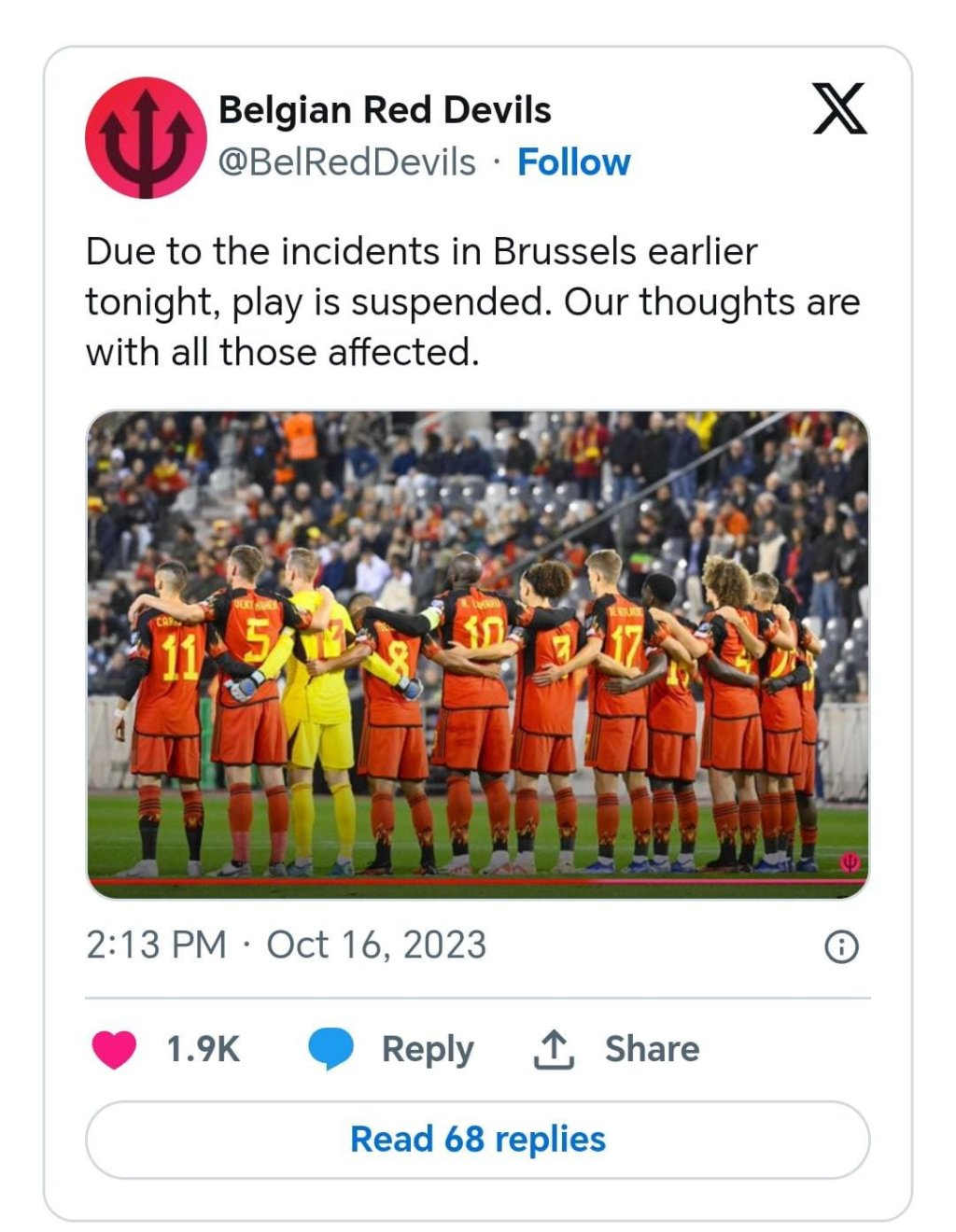Image resolution: width=956 pixels, height=1232 pixels.
Task: Click the 1.9K likes count
Action: click(203, 1049)
